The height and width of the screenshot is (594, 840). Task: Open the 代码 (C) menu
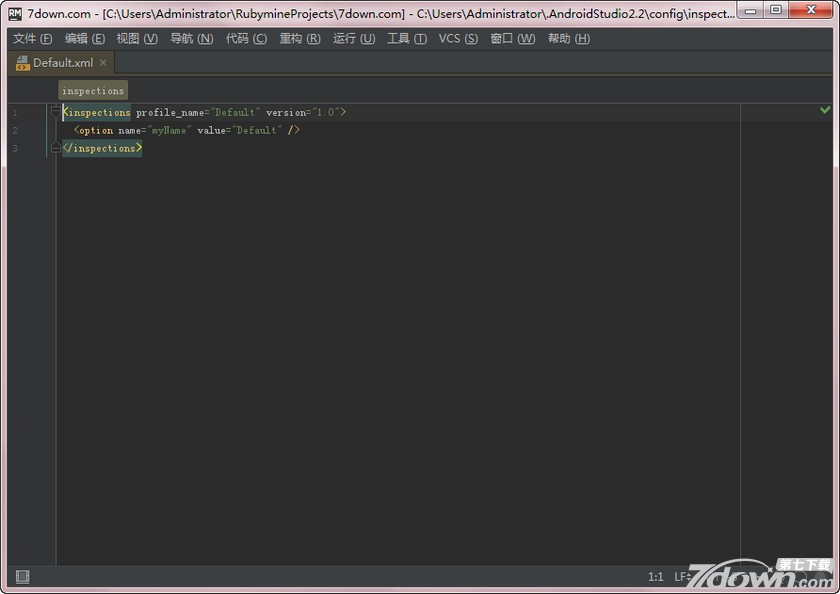click(246, 39)
